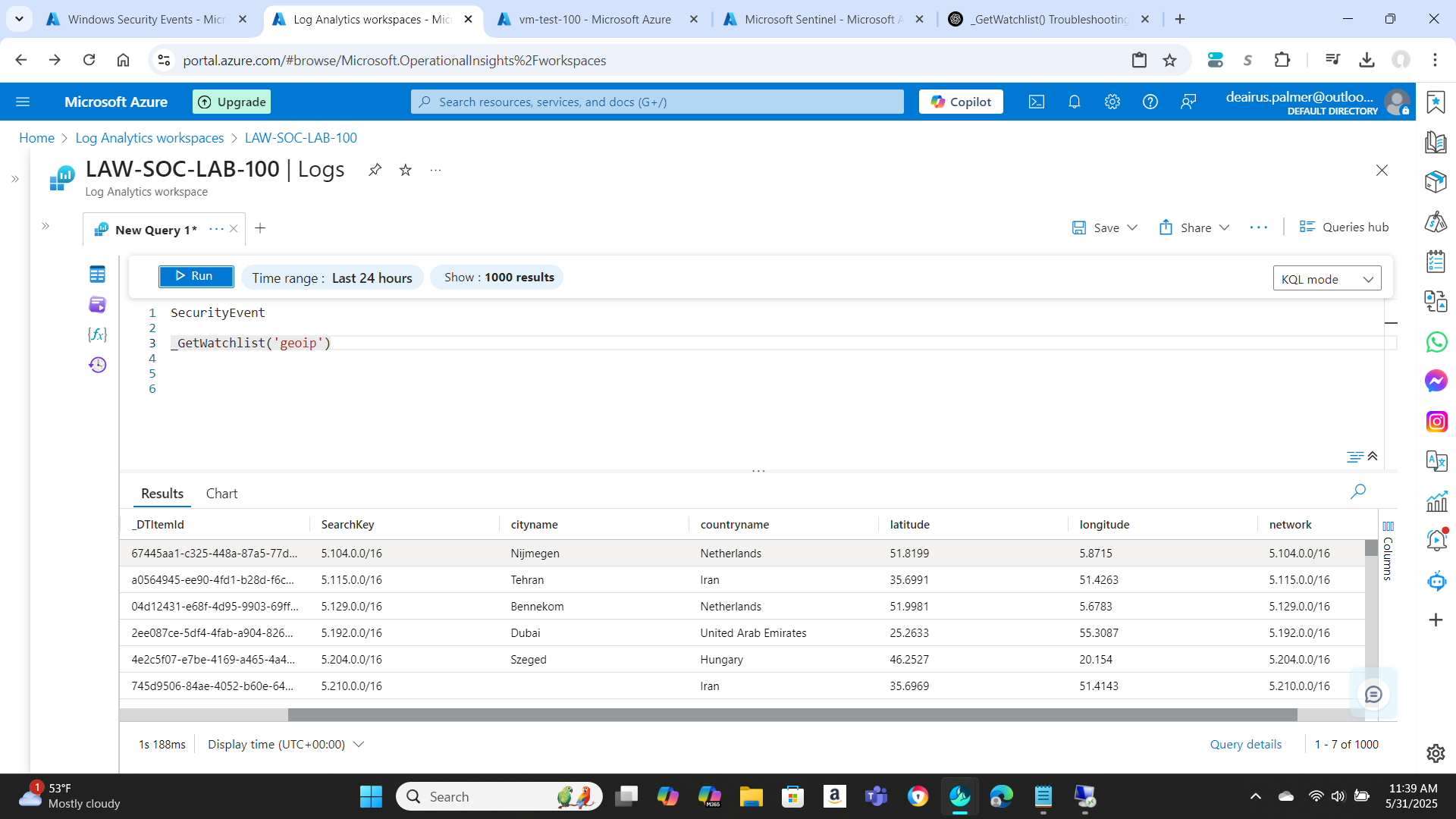Screen dimensions: 1456x819
Task: Open the Query history icon in sidebar
Action: (97, 365)
